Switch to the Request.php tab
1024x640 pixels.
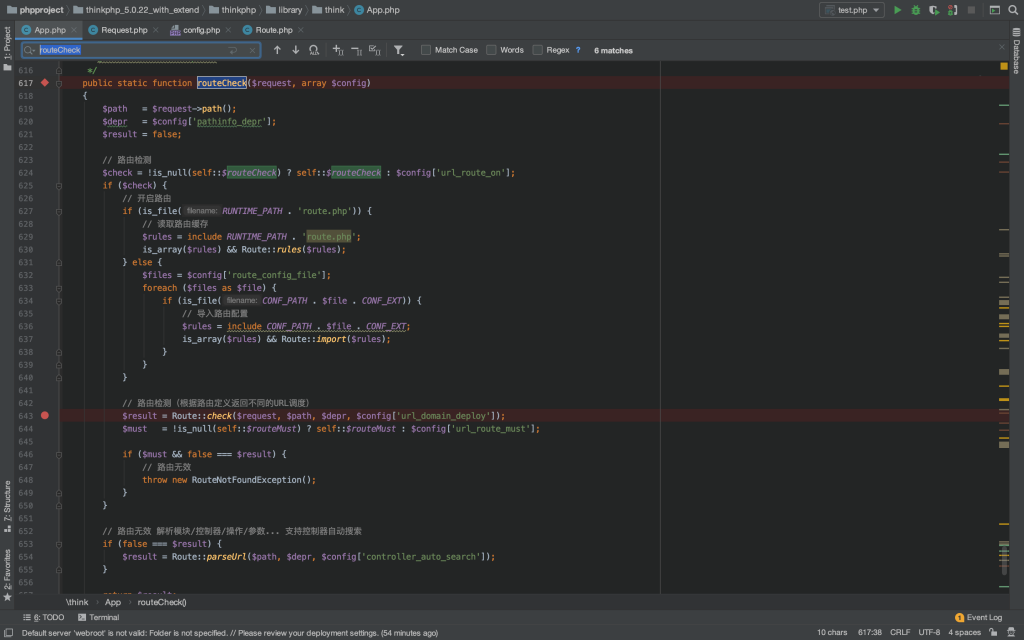[123, 30]
